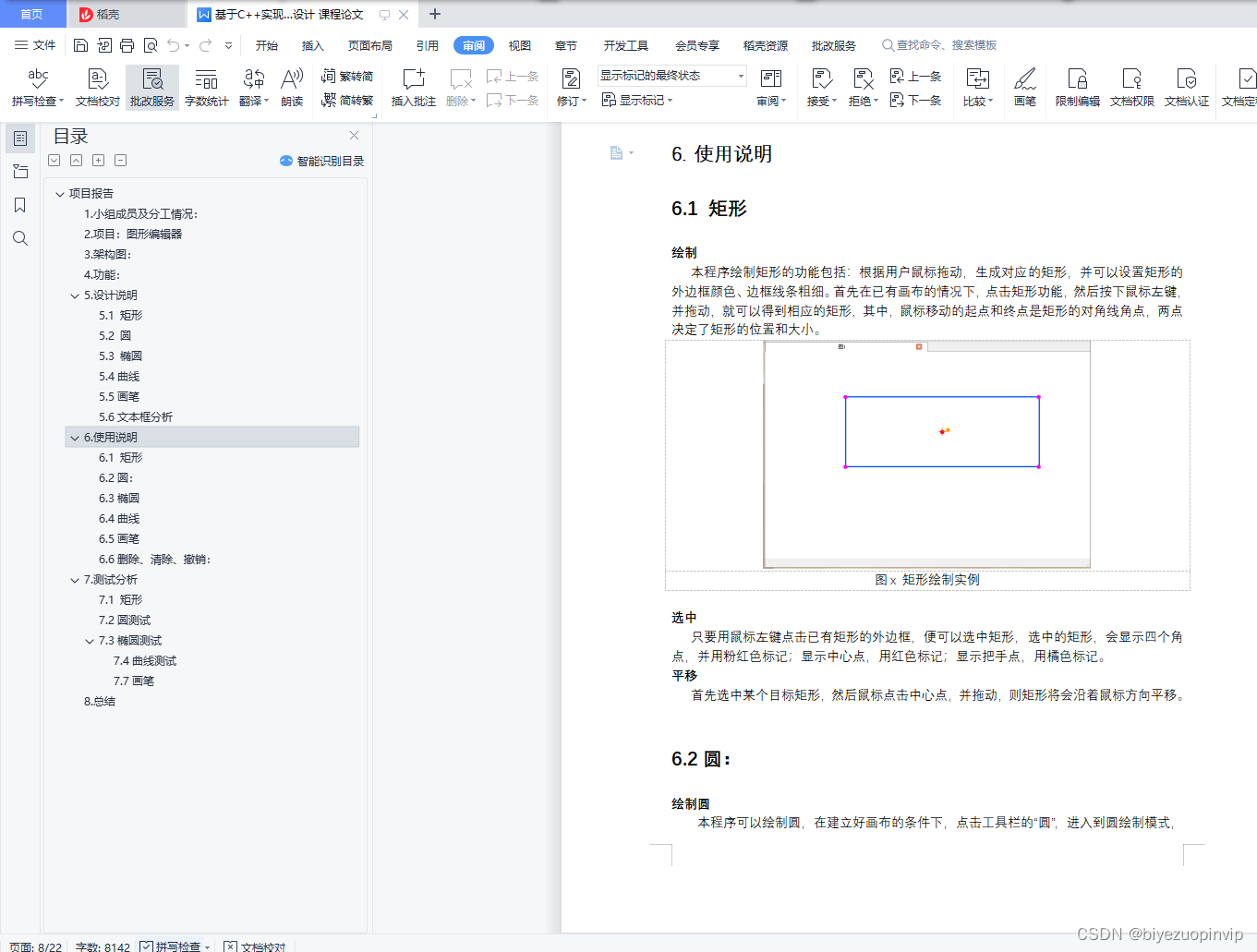Open the 批改服务 ribbon button
This screenshot has height=952, width=1257.
pos(152,88)
